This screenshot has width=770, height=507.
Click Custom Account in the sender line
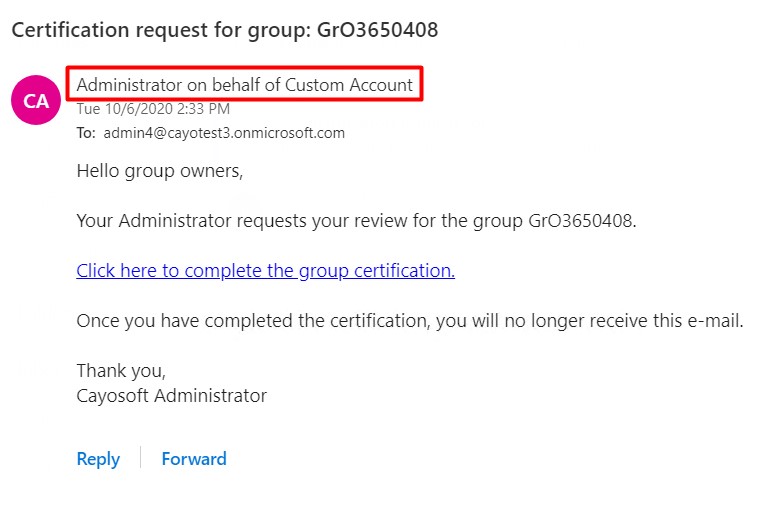point(349,85)
